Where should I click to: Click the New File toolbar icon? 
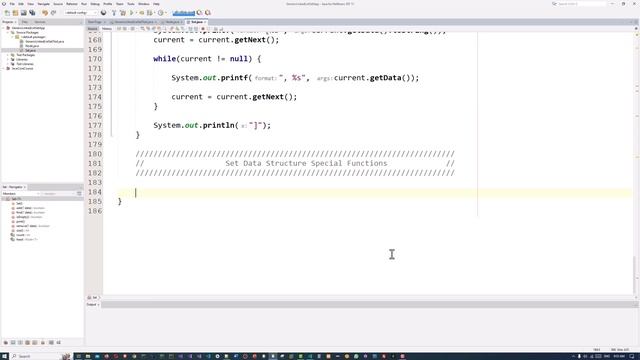[7, 13]
